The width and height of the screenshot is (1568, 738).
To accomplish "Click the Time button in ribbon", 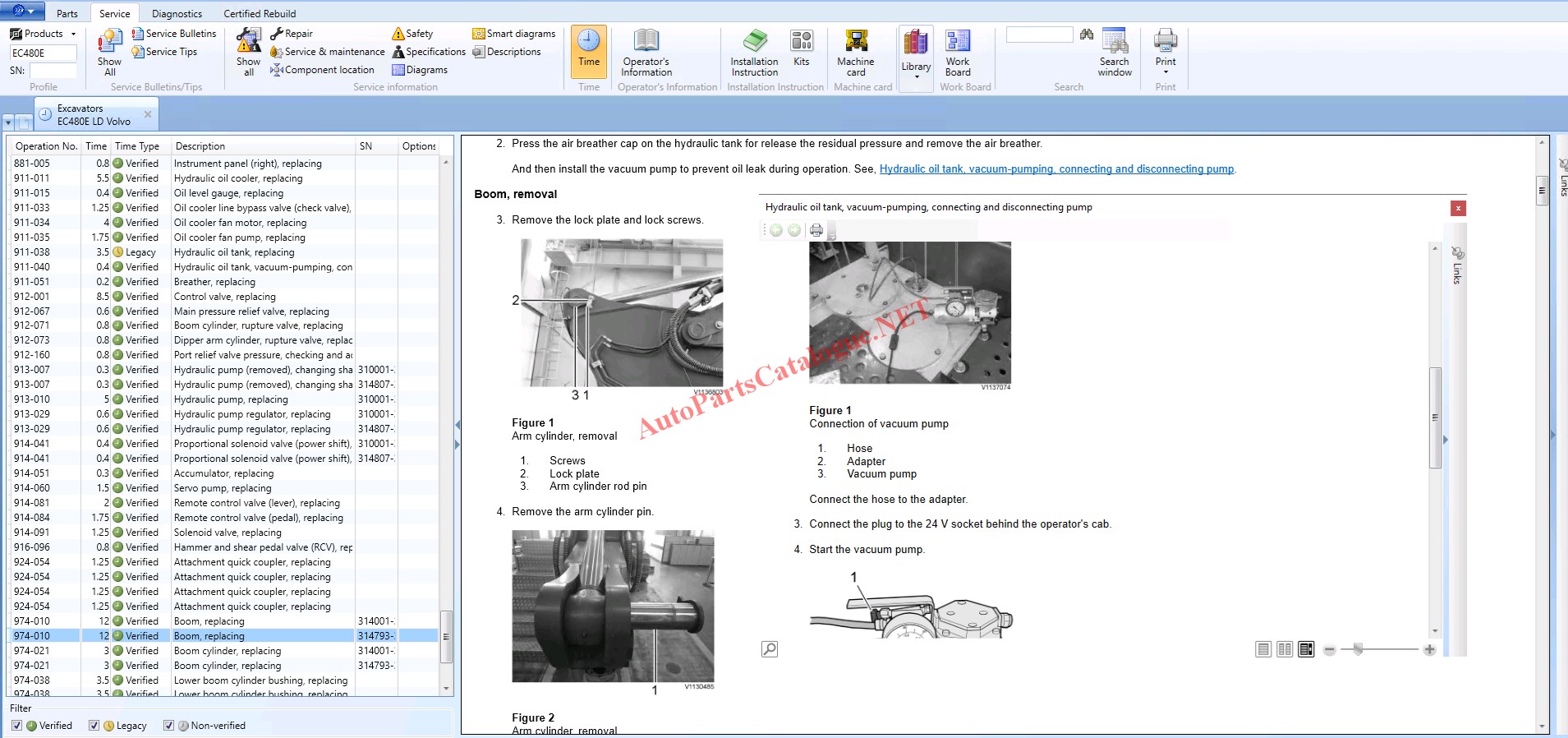I will click(589, 51).
